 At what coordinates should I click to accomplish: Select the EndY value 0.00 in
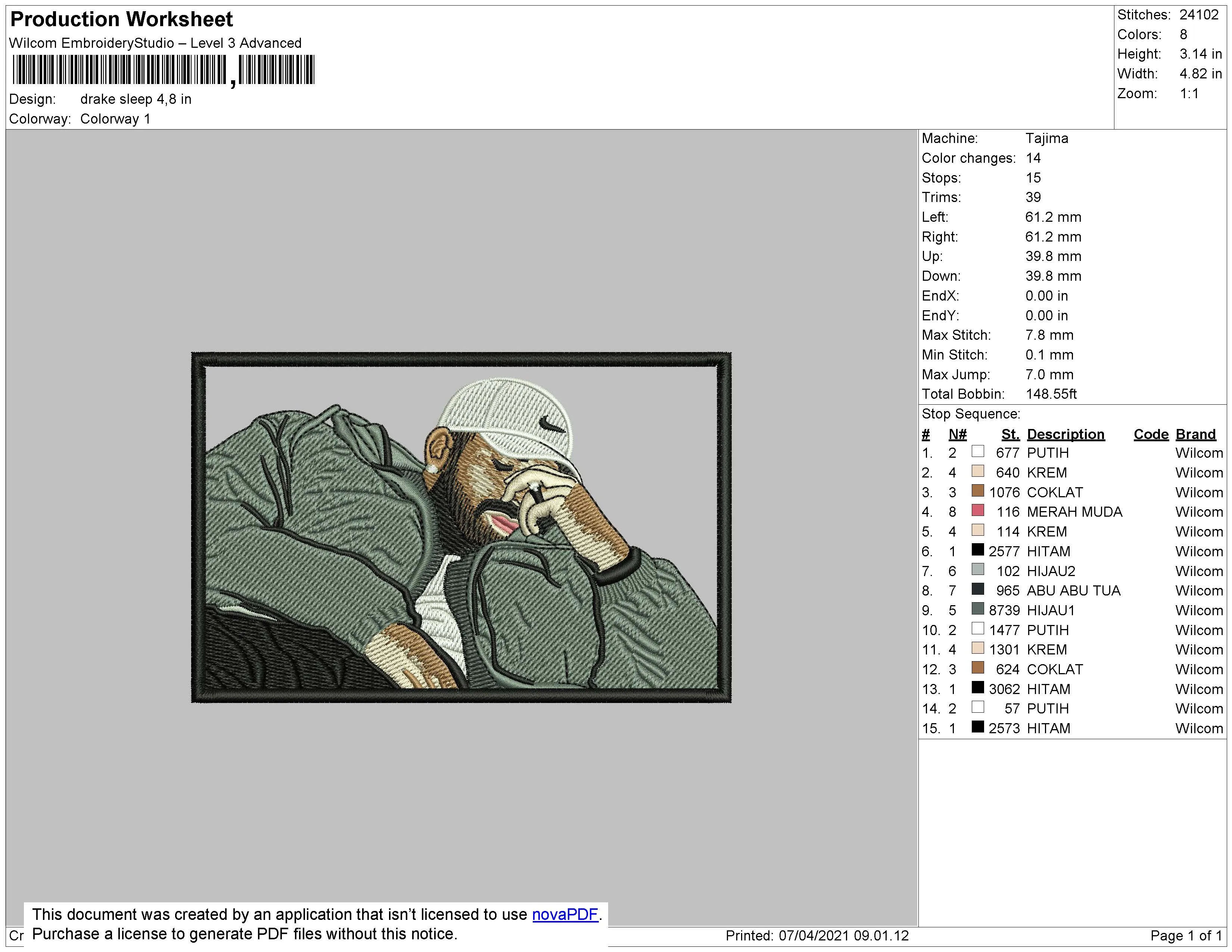[x=1046, y=315]
